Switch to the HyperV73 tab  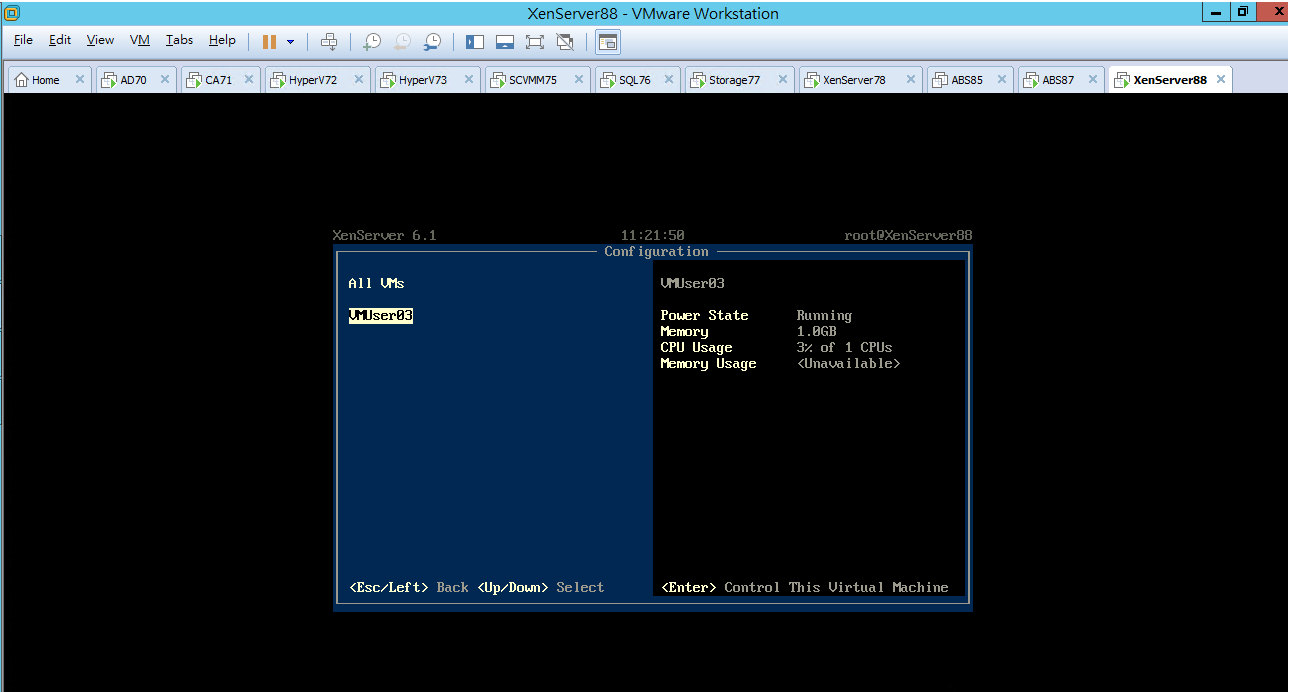coord(423,80)
